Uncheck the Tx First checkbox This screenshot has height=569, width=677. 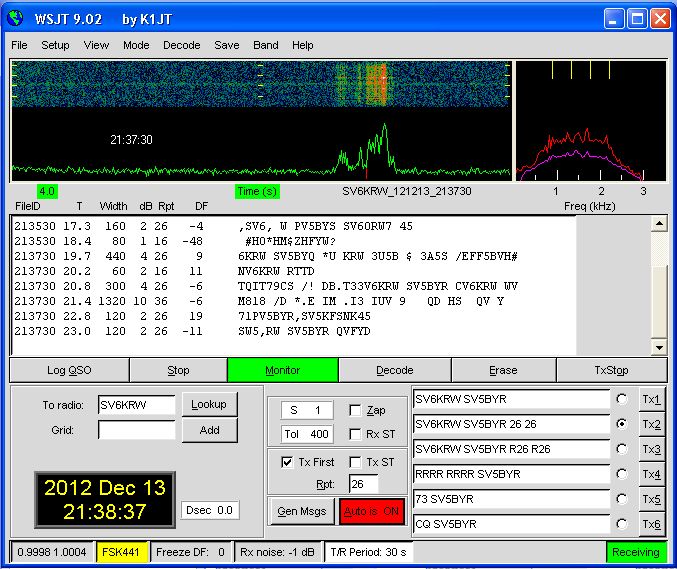pos(287,462)
